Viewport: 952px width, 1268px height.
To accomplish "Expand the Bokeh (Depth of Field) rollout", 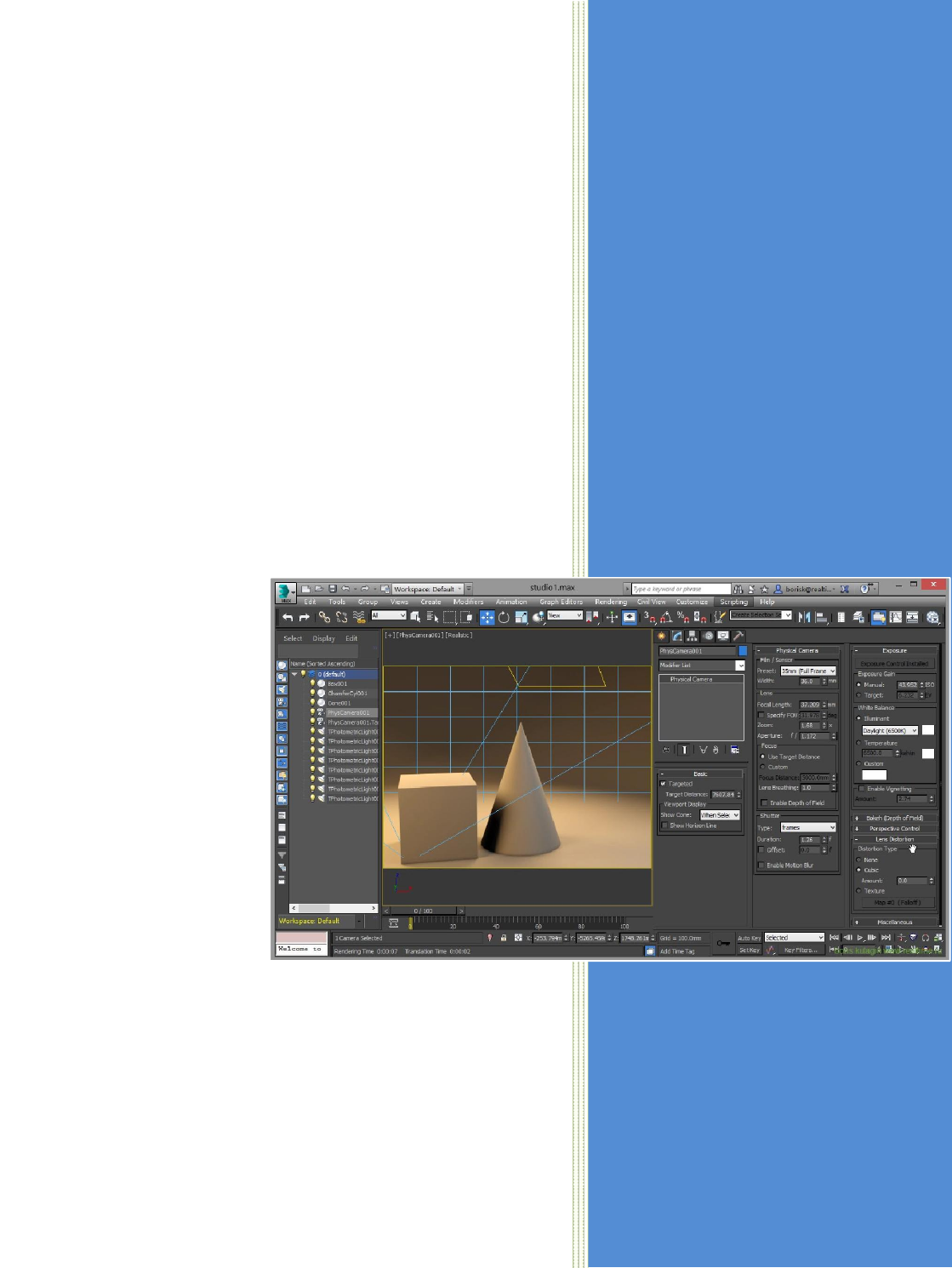I will pos(894,818).
